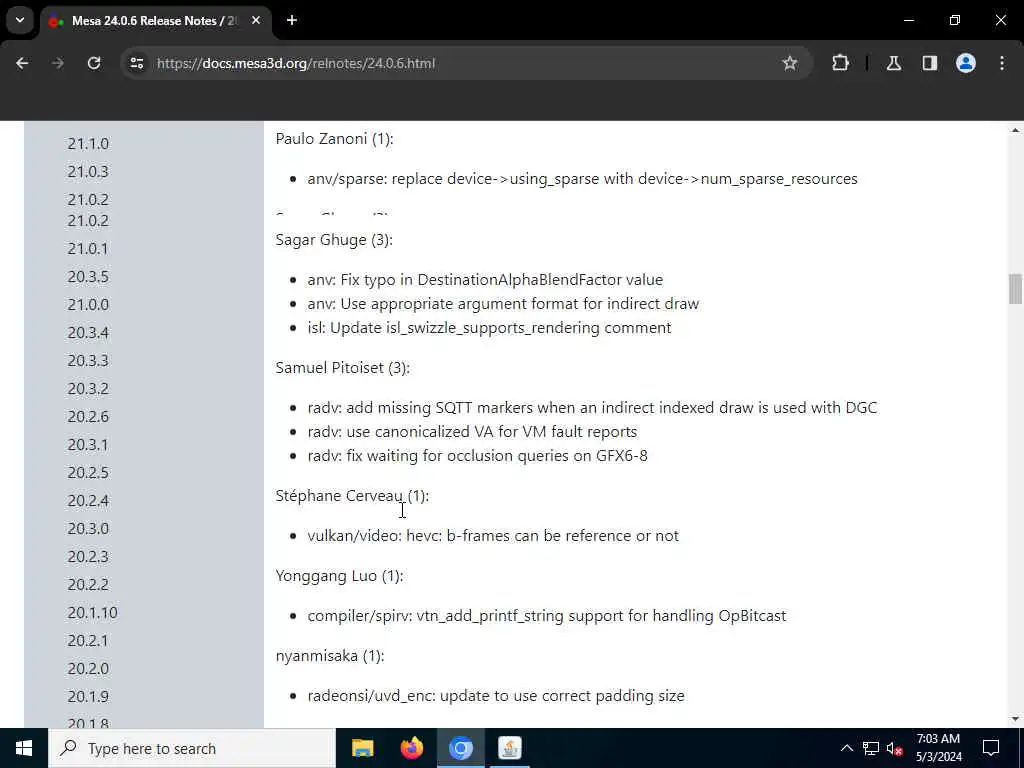Open release notes 21.1.0 link
Image resolution: width=1024 pixels, height=768 pixels.
point(88,144)
